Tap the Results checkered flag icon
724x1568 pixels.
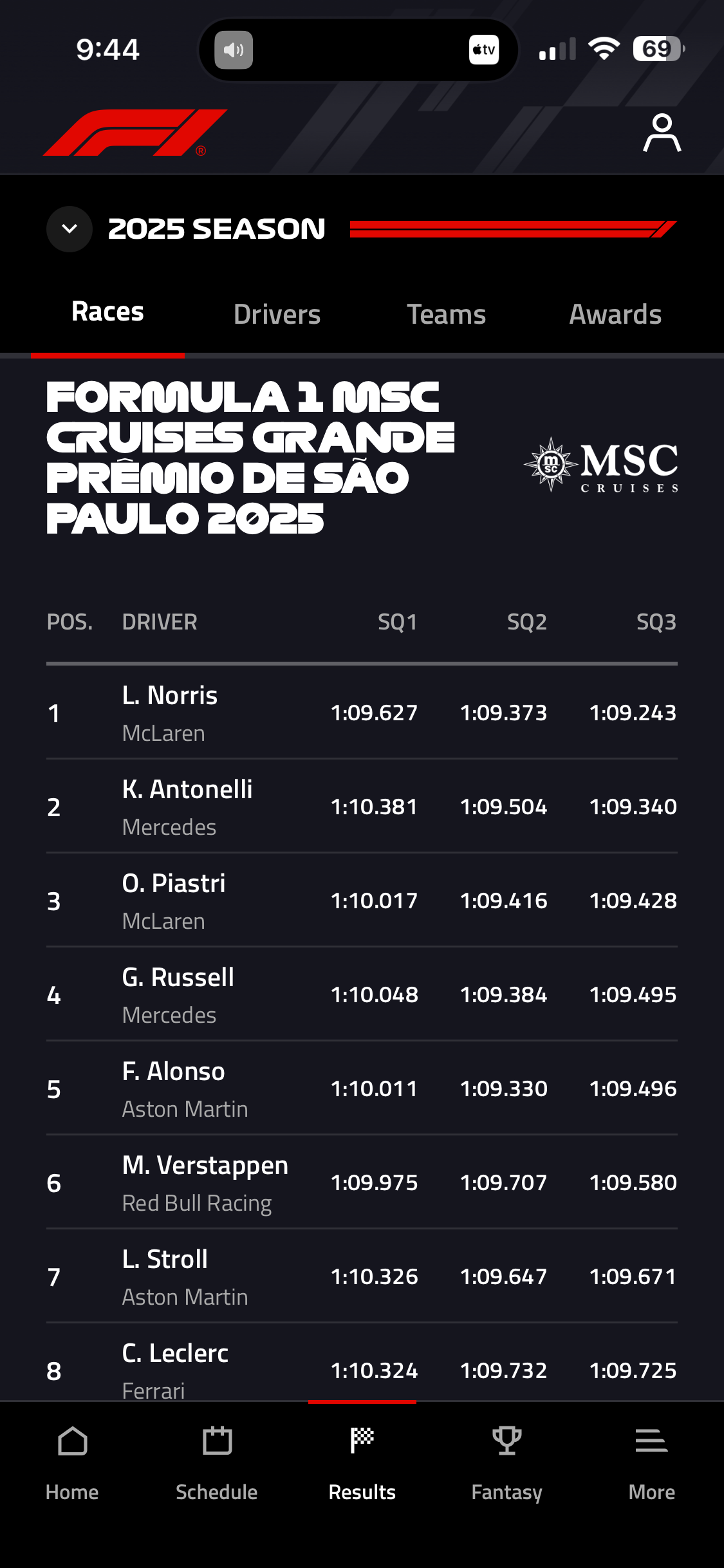[362, 1442]
